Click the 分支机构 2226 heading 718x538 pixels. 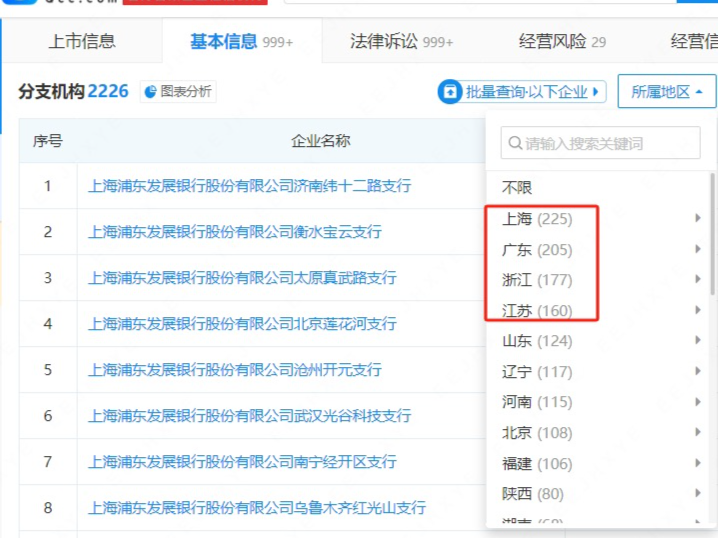73,92
